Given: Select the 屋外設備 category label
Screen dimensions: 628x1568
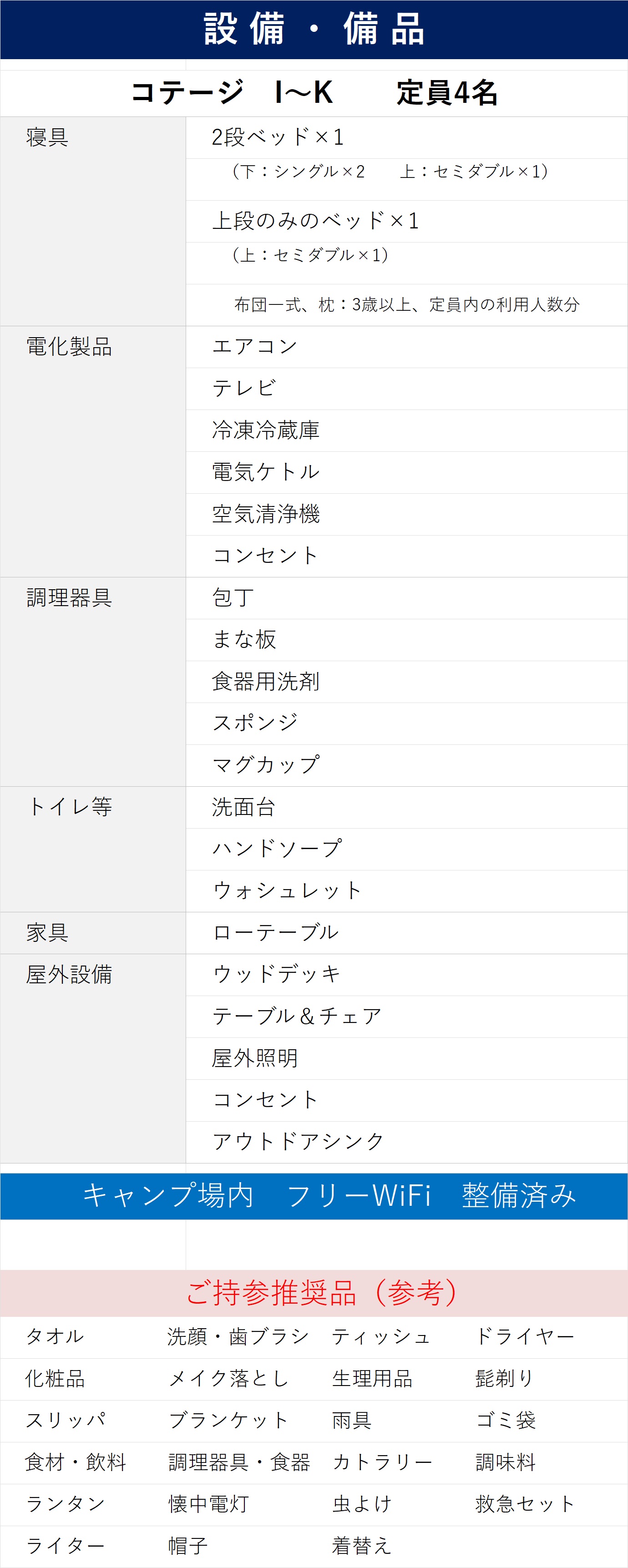Looking at the screenshot, I should [x=69, y=975].
